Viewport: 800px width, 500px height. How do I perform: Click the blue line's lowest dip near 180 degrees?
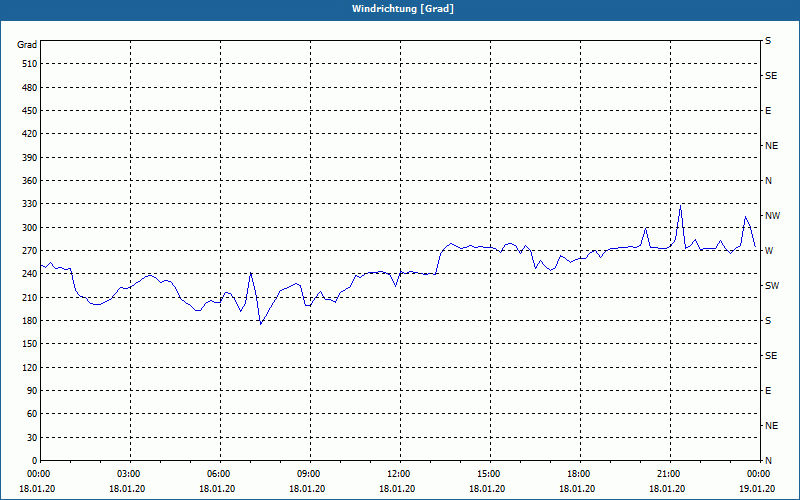(x=261, y=323)
